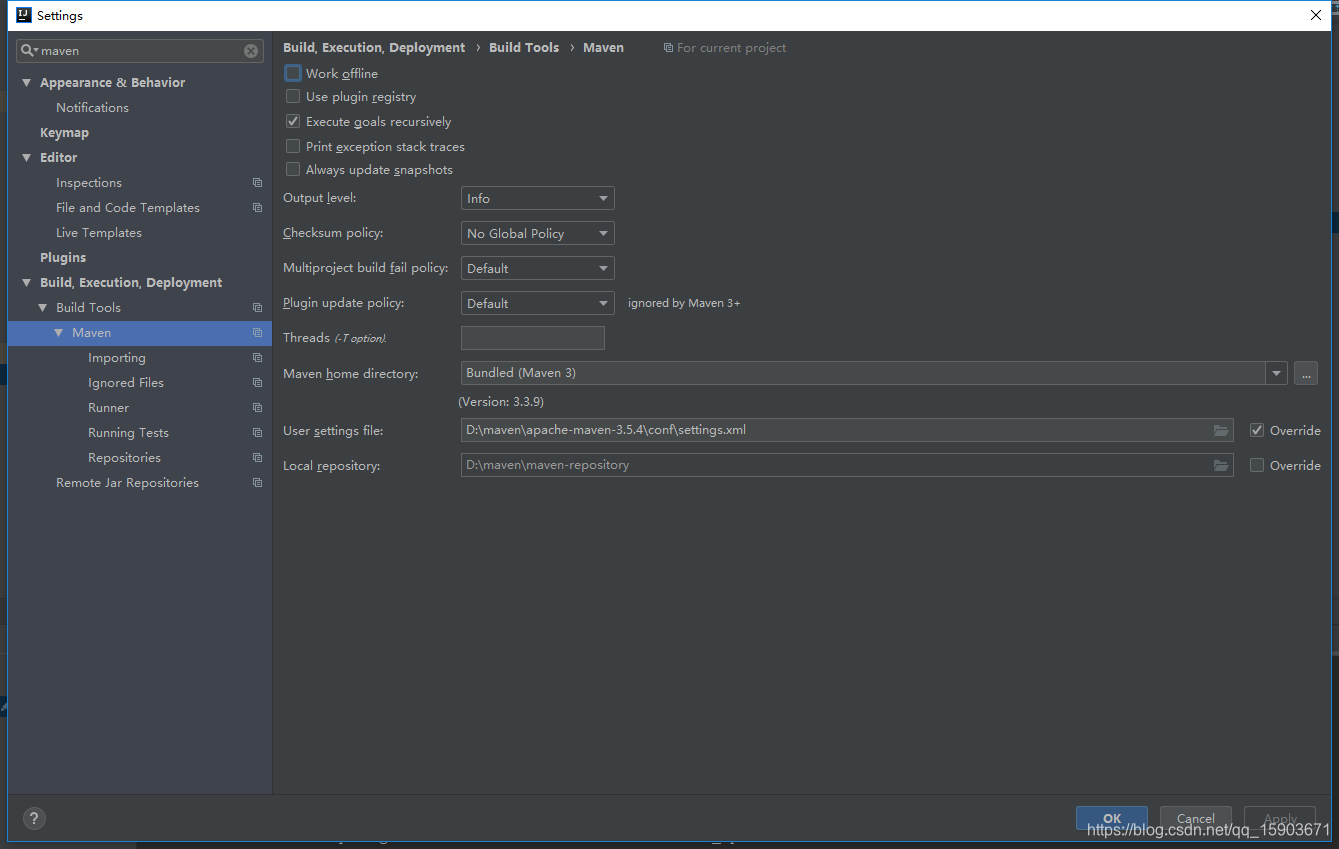Browse folder for Local repository
The width and height of the screenshot is (1339, 849).
pyautogui.click(x=1220, y=465)
